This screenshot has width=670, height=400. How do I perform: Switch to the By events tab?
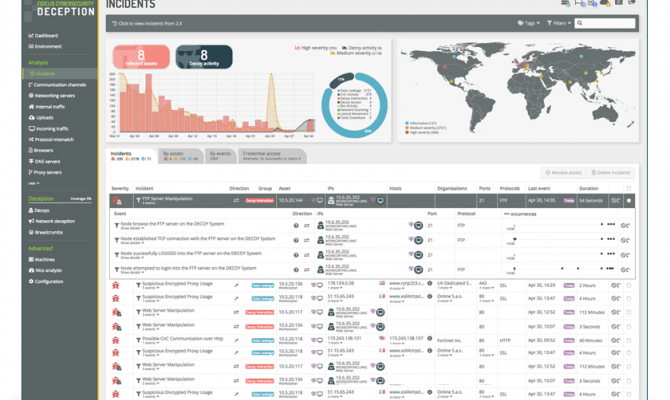pyautogui.click(x=220, y=156)
